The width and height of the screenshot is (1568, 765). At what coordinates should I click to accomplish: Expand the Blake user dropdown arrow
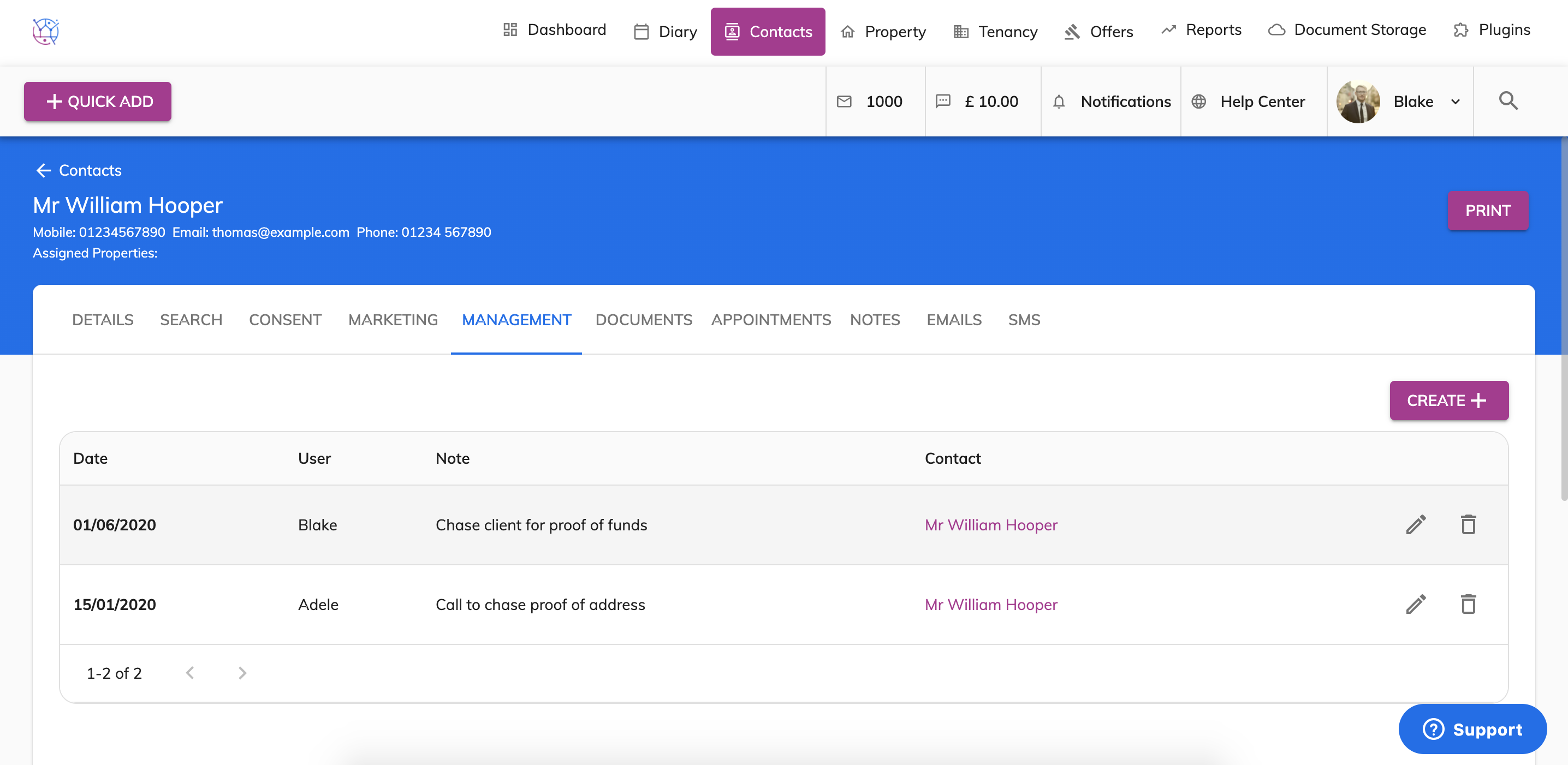1456,101
